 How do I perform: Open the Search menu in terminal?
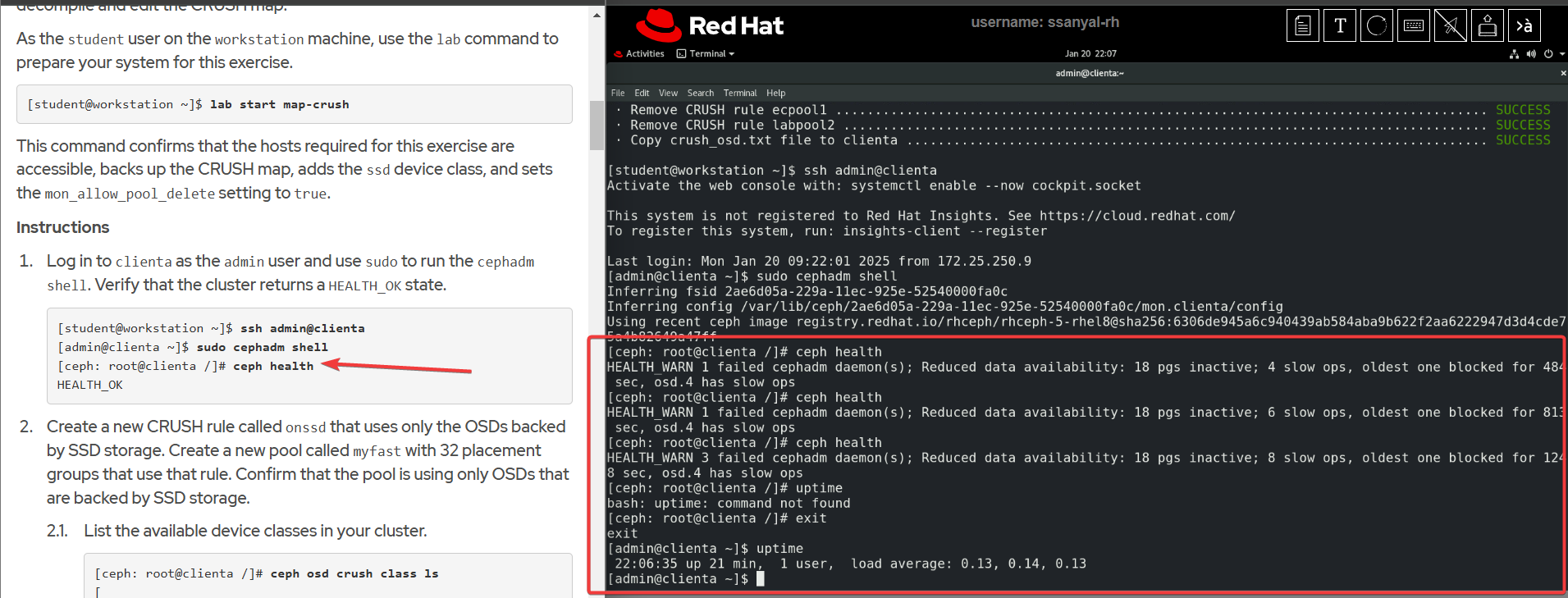701,93
